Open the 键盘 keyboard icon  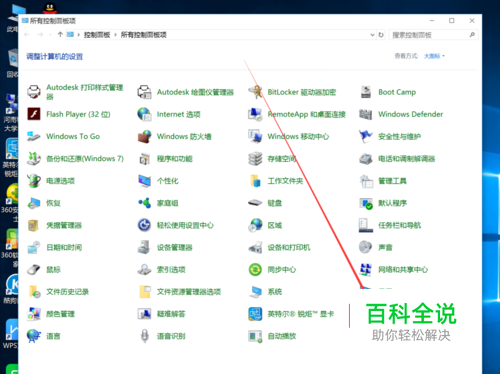(x=255, y=203)
